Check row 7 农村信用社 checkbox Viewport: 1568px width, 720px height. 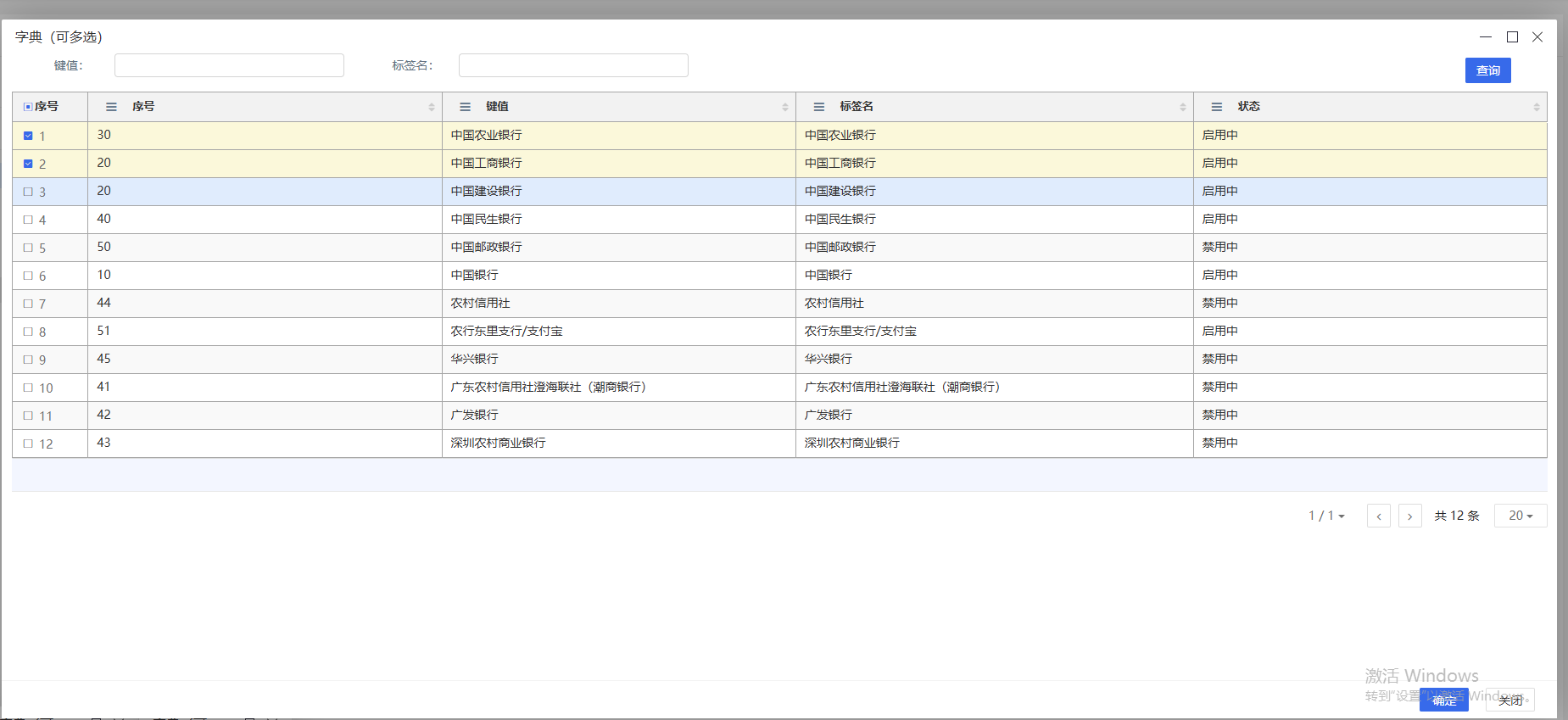28,304
